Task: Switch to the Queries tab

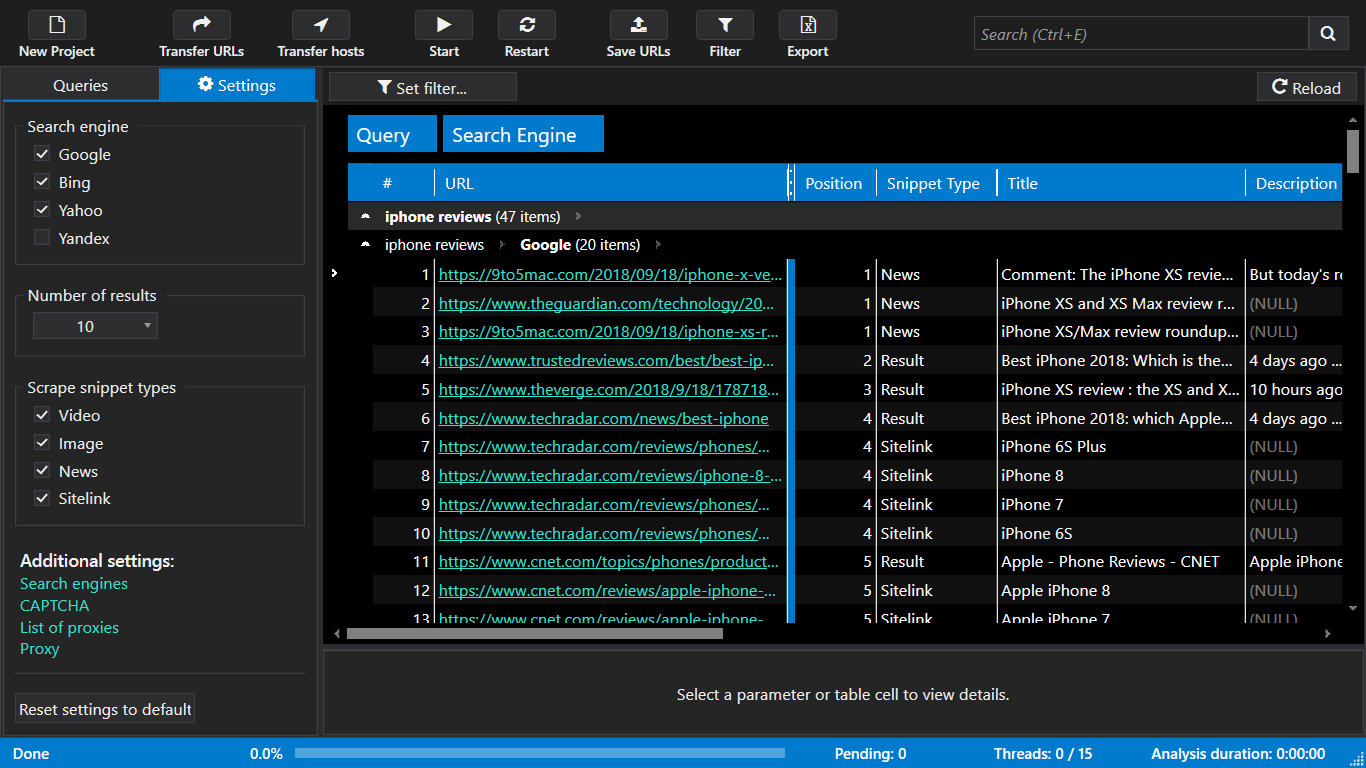Action: (80, 85)
